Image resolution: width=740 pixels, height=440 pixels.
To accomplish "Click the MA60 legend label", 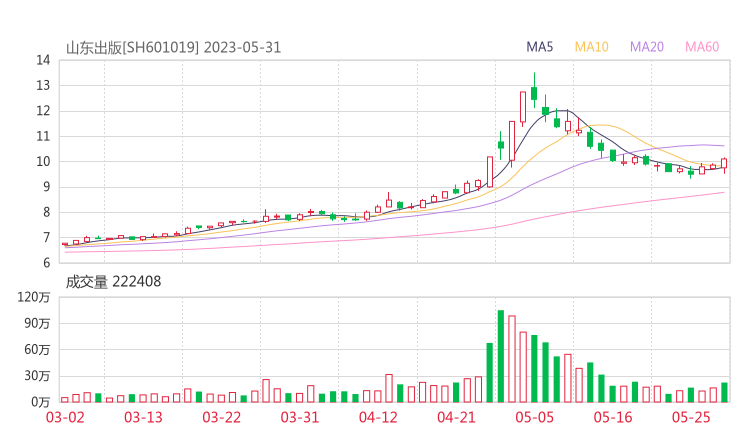I will (x=702, y=47).
